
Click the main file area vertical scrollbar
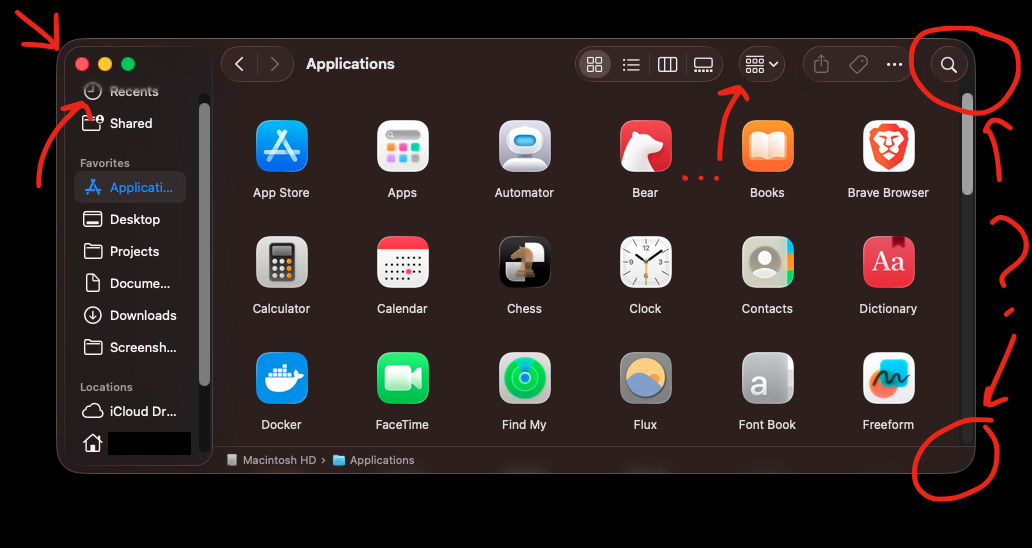967,143
